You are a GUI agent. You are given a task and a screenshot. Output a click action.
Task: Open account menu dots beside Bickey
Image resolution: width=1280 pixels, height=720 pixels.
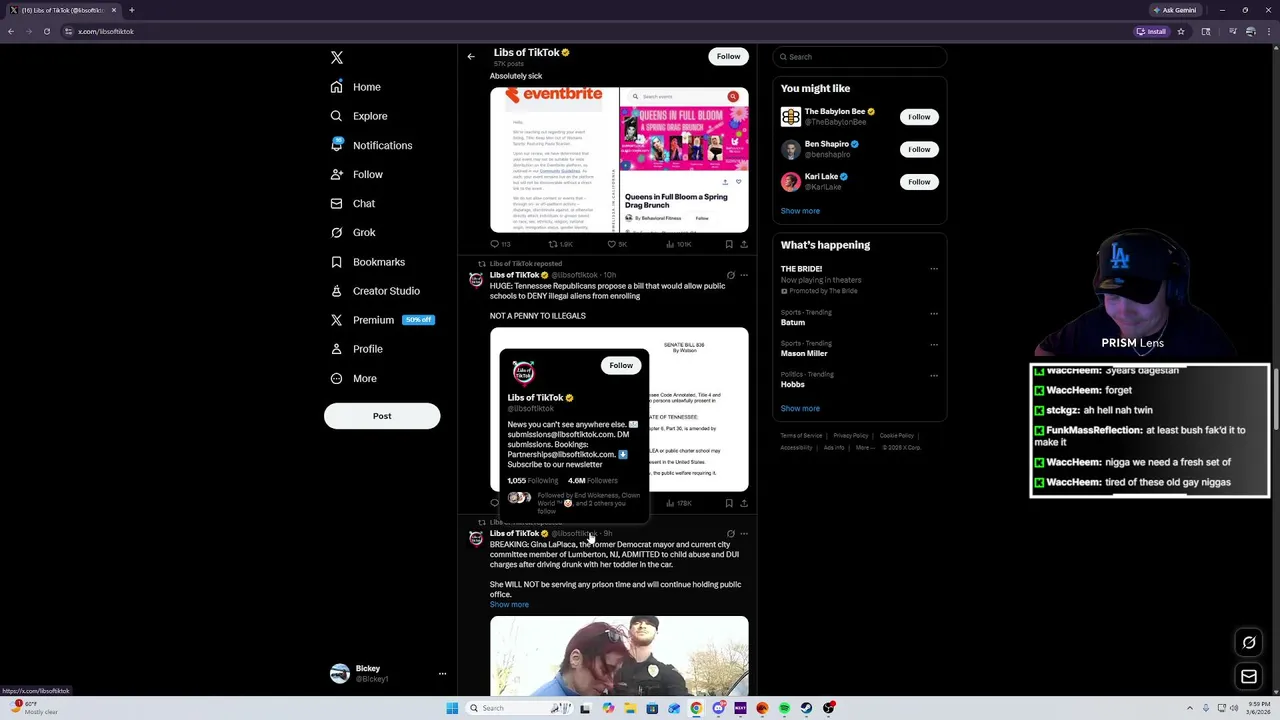tap(442, 674)
